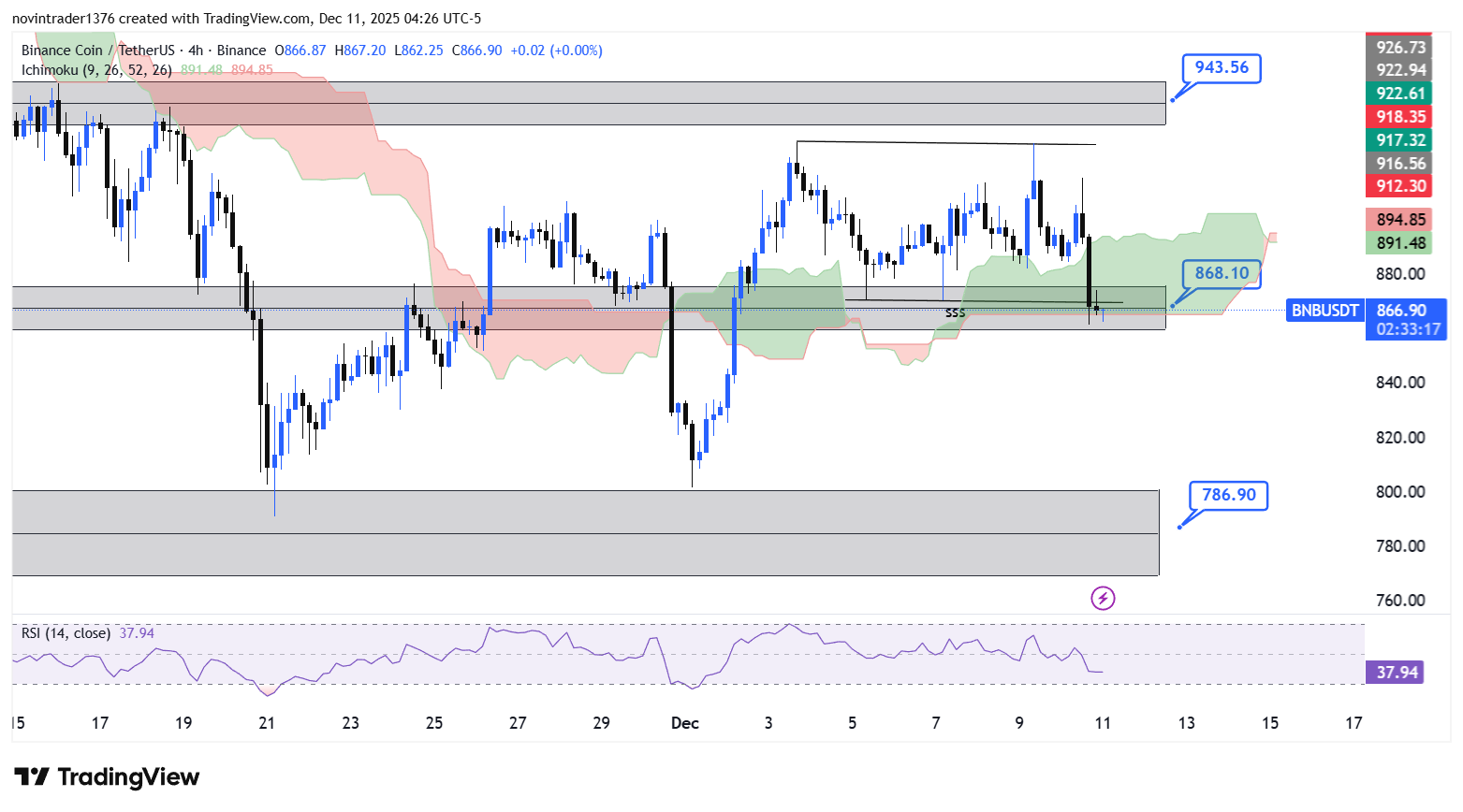Click the green 922.61 price axis label
The image size is (1463, 812).
click(x=1400, y=94)
